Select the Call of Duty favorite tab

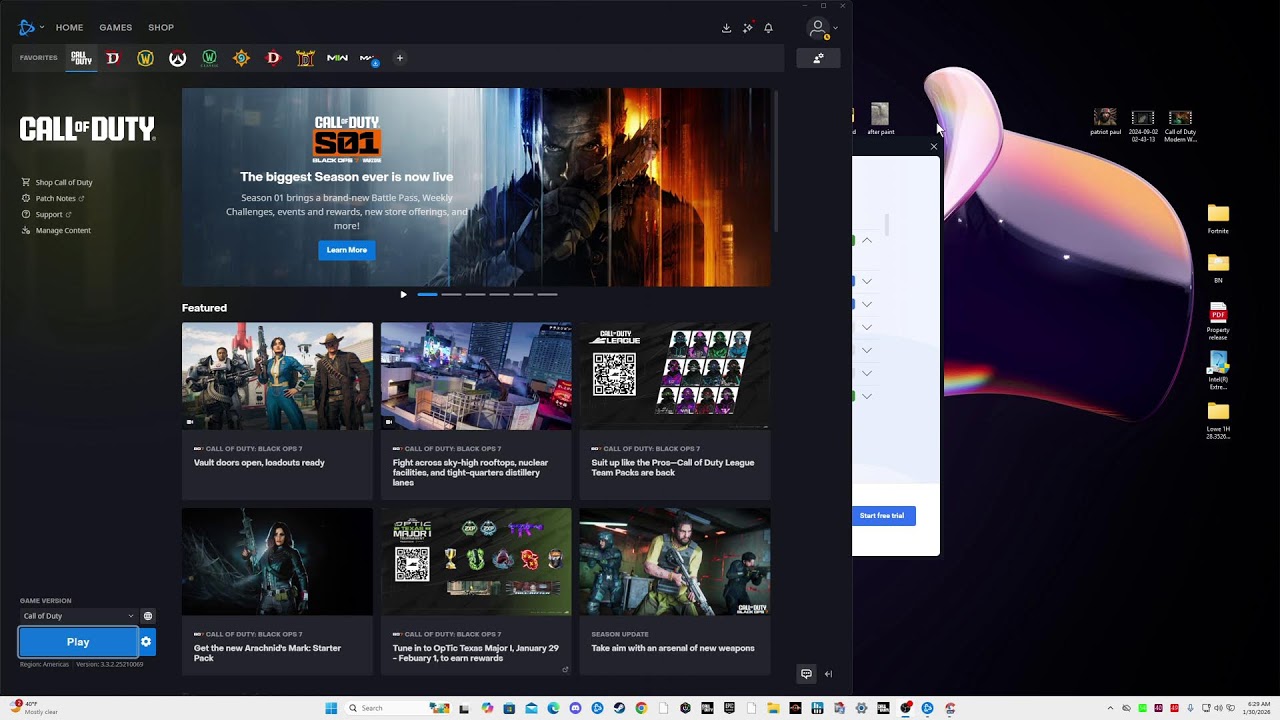pyautogui.click(x=81, y=58)
